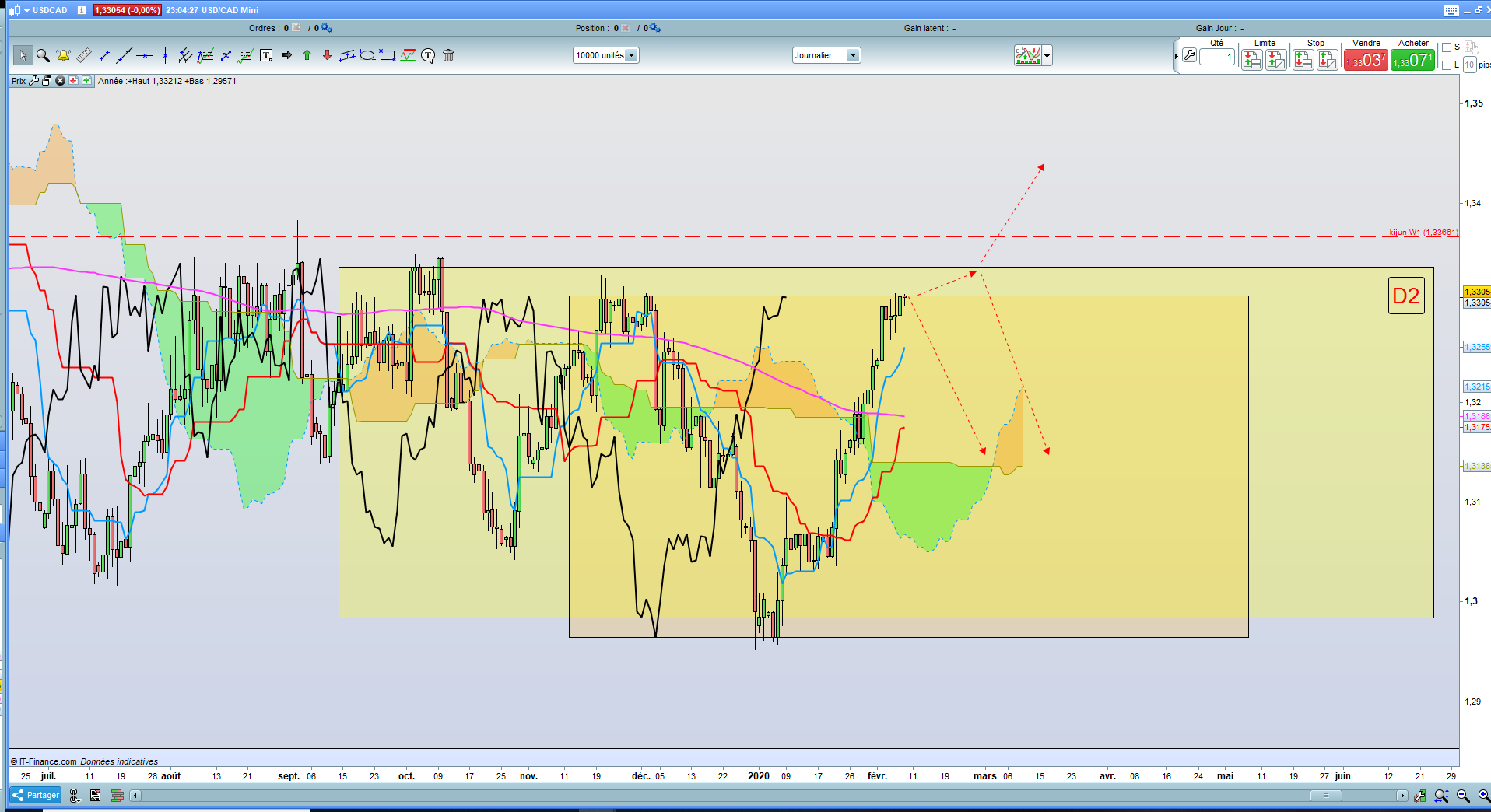Select the green up arrow drawing tool
1491x812 pixels.
point(307,55)
